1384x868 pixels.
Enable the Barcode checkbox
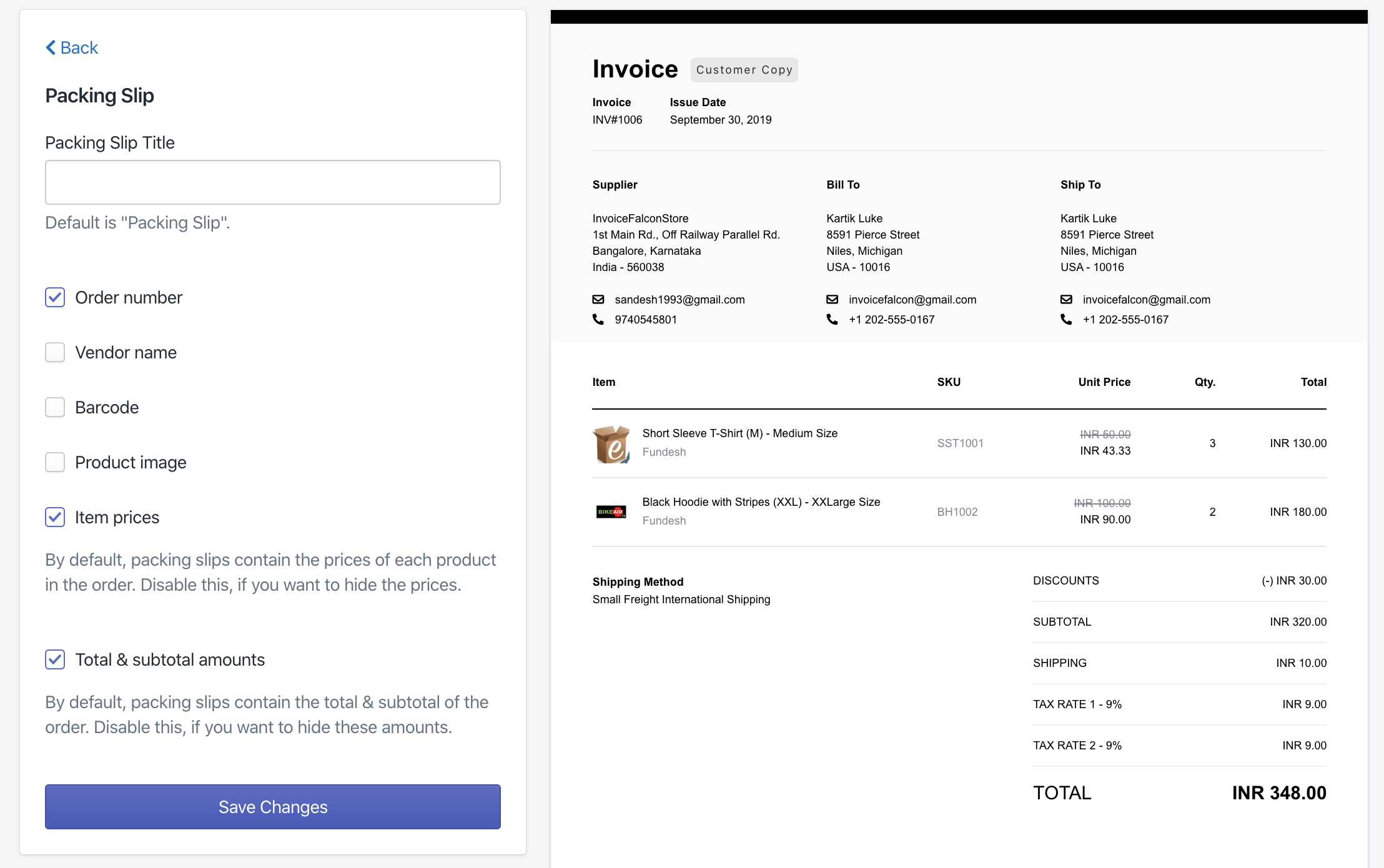point(55,407)
